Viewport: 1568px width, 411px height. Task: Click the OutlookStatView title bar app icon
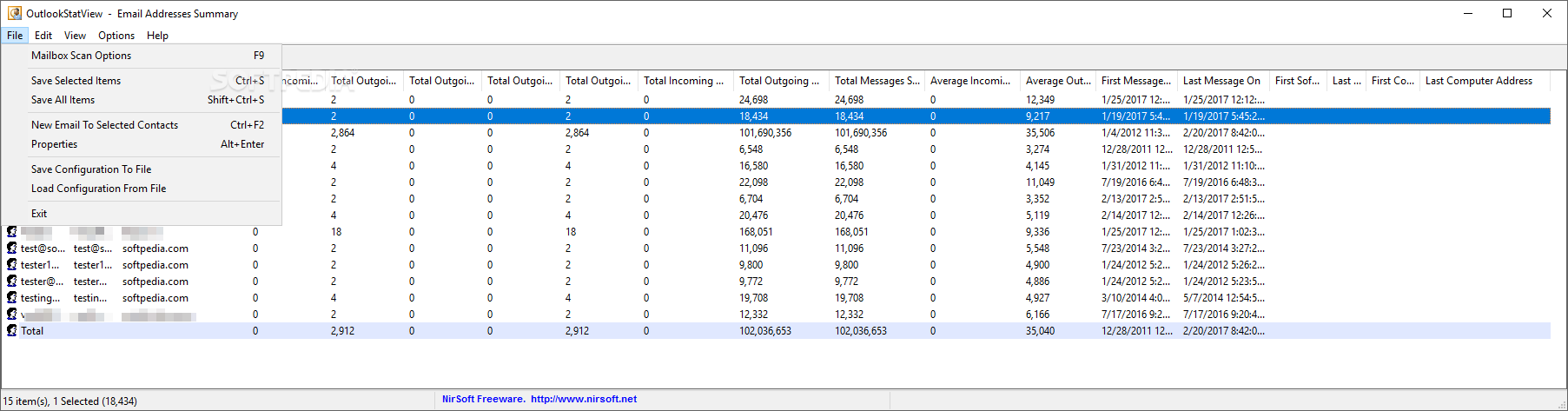tap(14, 13)
